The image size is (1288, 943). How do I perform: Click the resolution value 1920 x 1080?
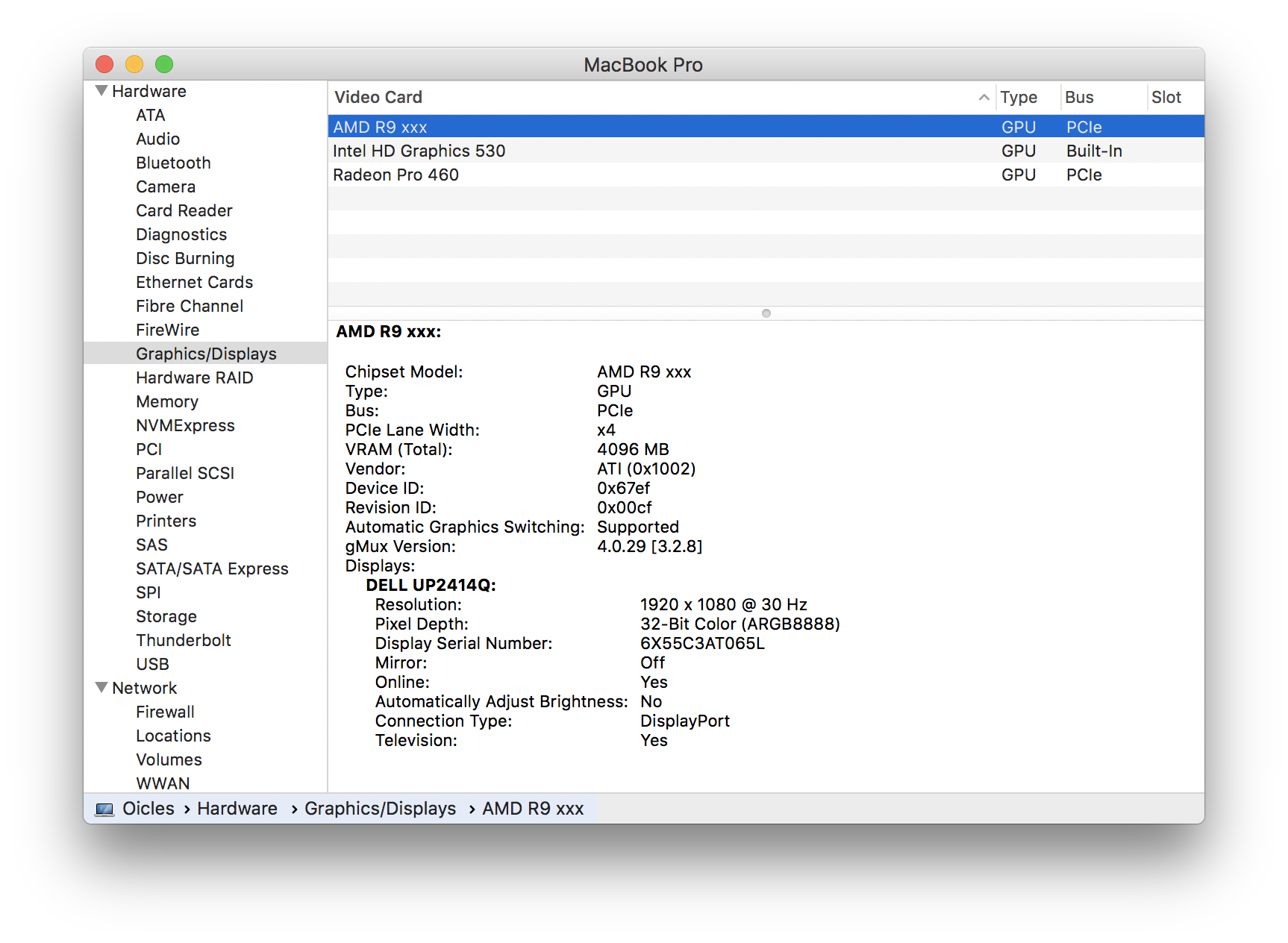point(724,604)
